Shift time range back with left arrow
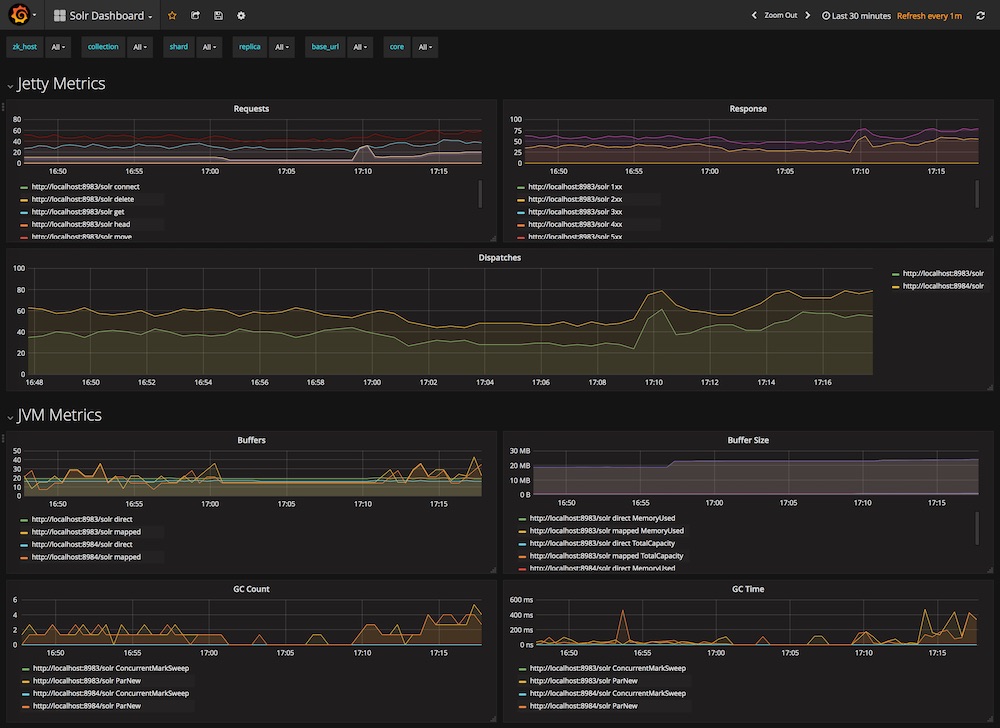Image resolution: width=1000 pixels, height=728 pixels. [x=754, y=16]
